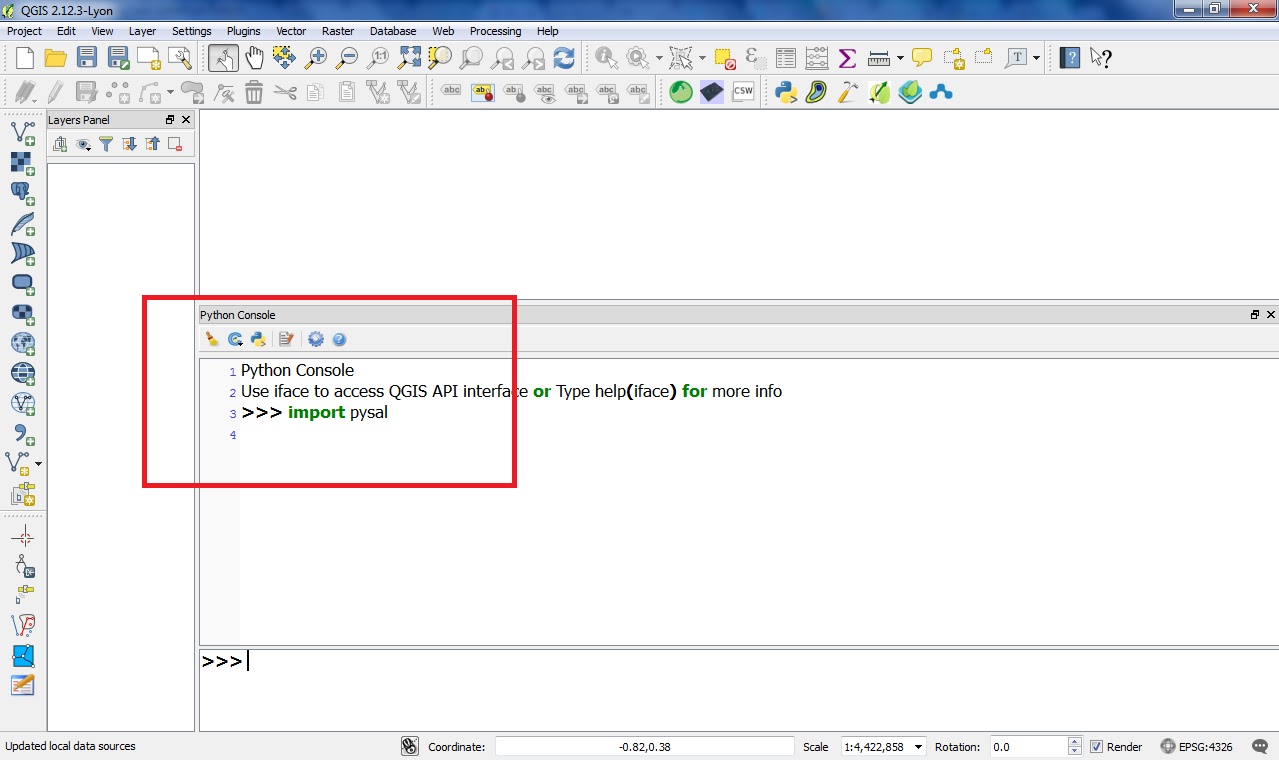1279x760 pixels.
Task: Click the Zoom to Selection icon
Action: pyautogui.click(x=440, y=58)
